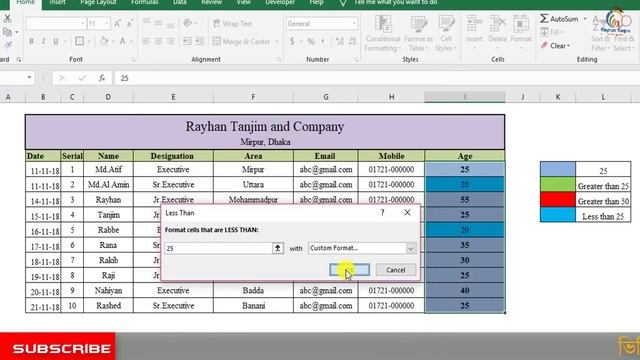Switch to the Developer tab
Image resolution: width=640 pixels, height=360 pixels.
(280, 2)
